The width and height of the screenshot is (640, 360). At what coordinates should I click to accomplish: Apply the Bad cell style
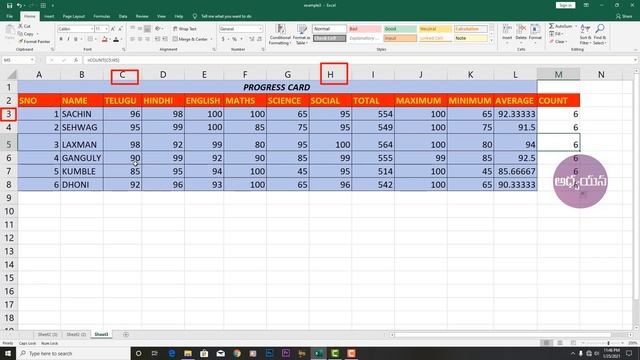click(x=365, y=29)
